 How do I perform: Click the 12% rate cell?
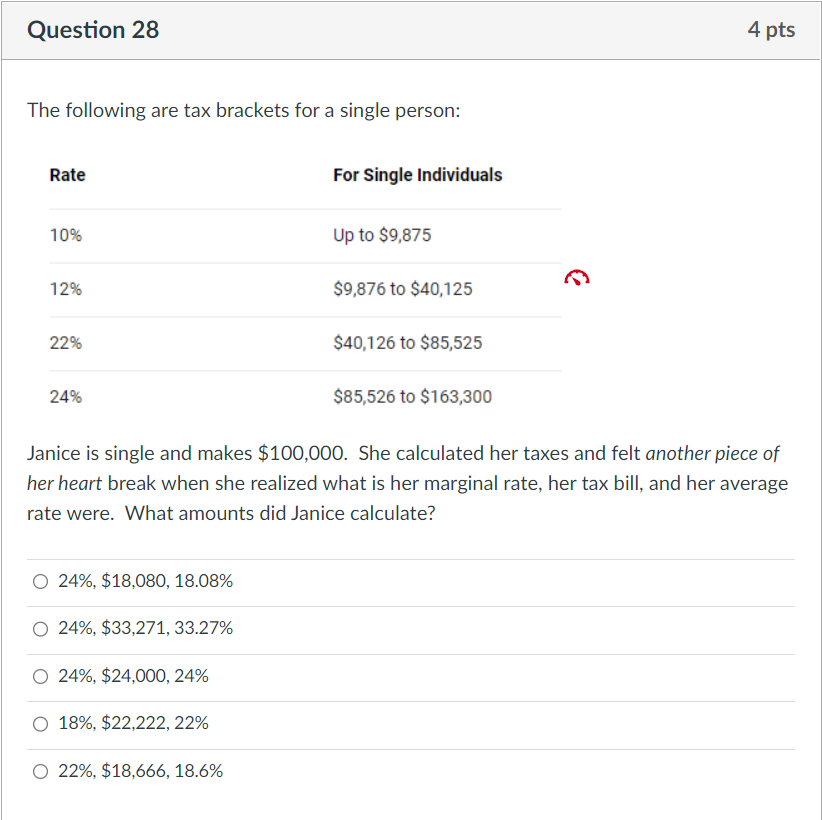tap(66, 289)
